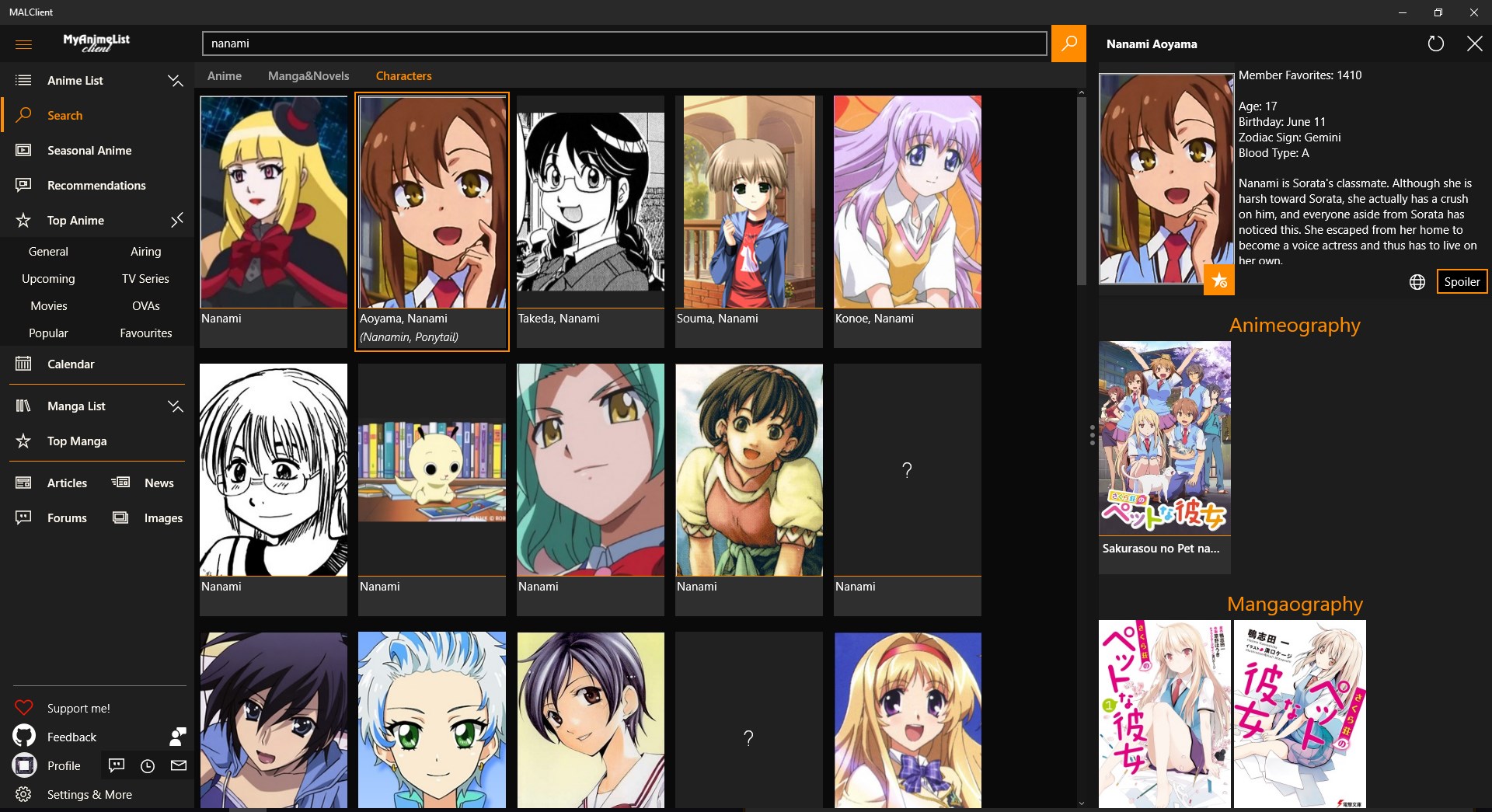Toggle favourite star on Nanami Aoyama portrait
This screenshot has width=1492, height=812.
click(x=1219, y=280)
